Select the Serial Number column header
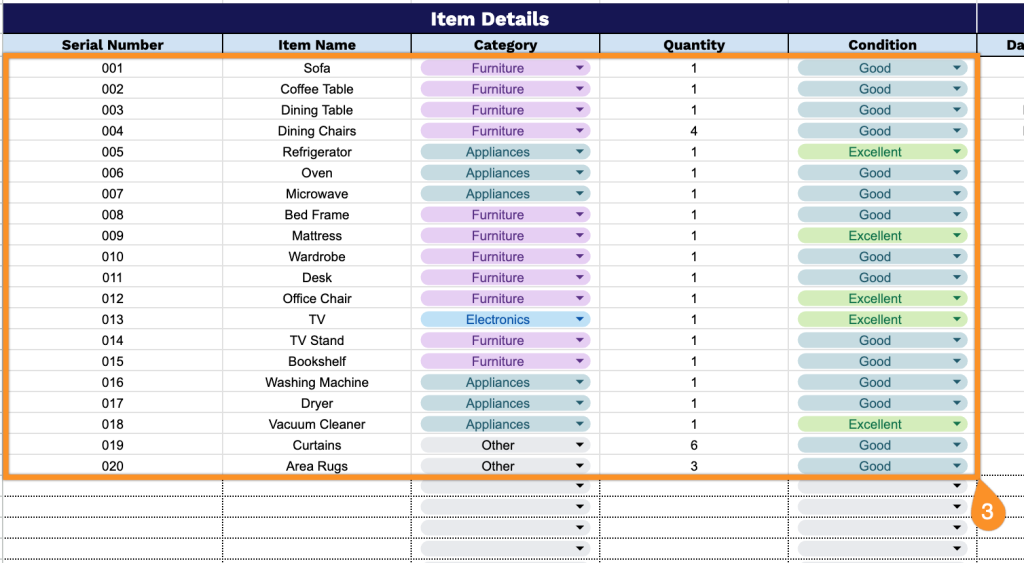This screenshot has width=1024, height=563. point(112,45)
